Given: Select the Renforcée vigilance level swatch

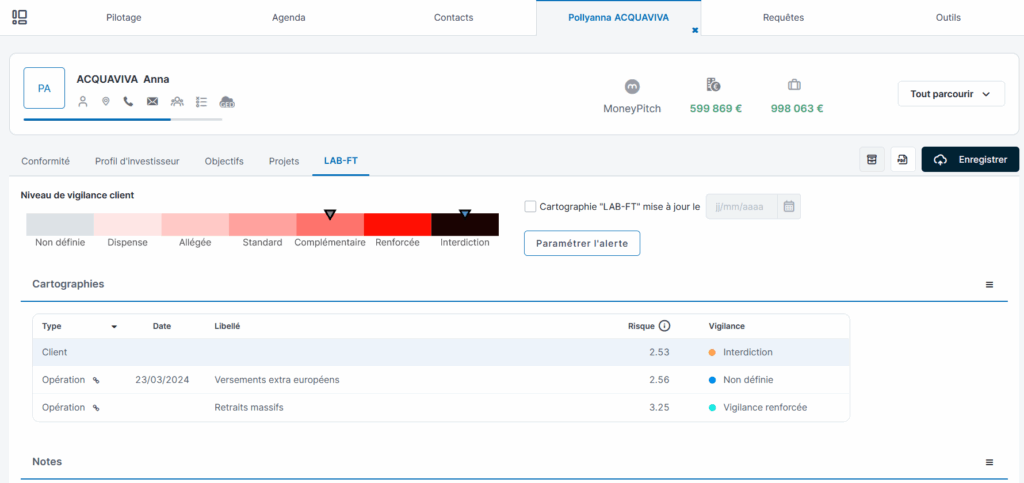Looking at the screenshot, I should 397,225.
